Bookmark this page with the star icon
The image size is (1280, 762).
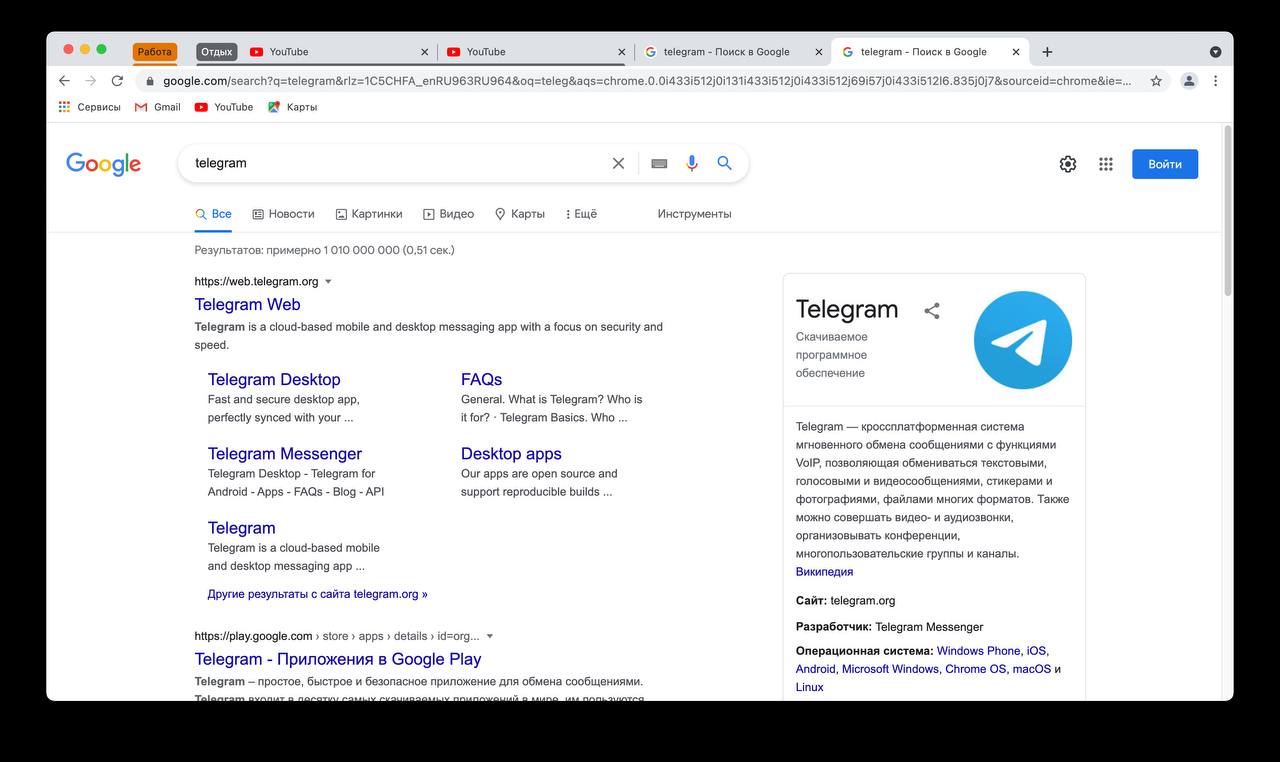point(1156,81)
